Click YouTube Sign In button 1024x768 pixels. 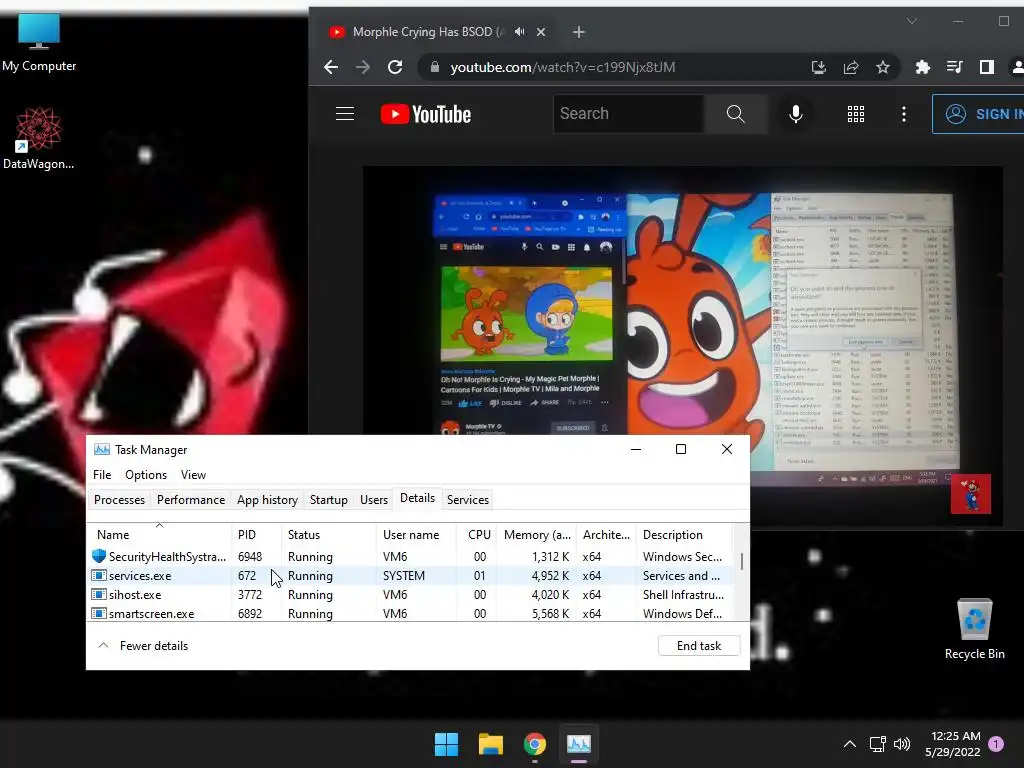point(980,114)
